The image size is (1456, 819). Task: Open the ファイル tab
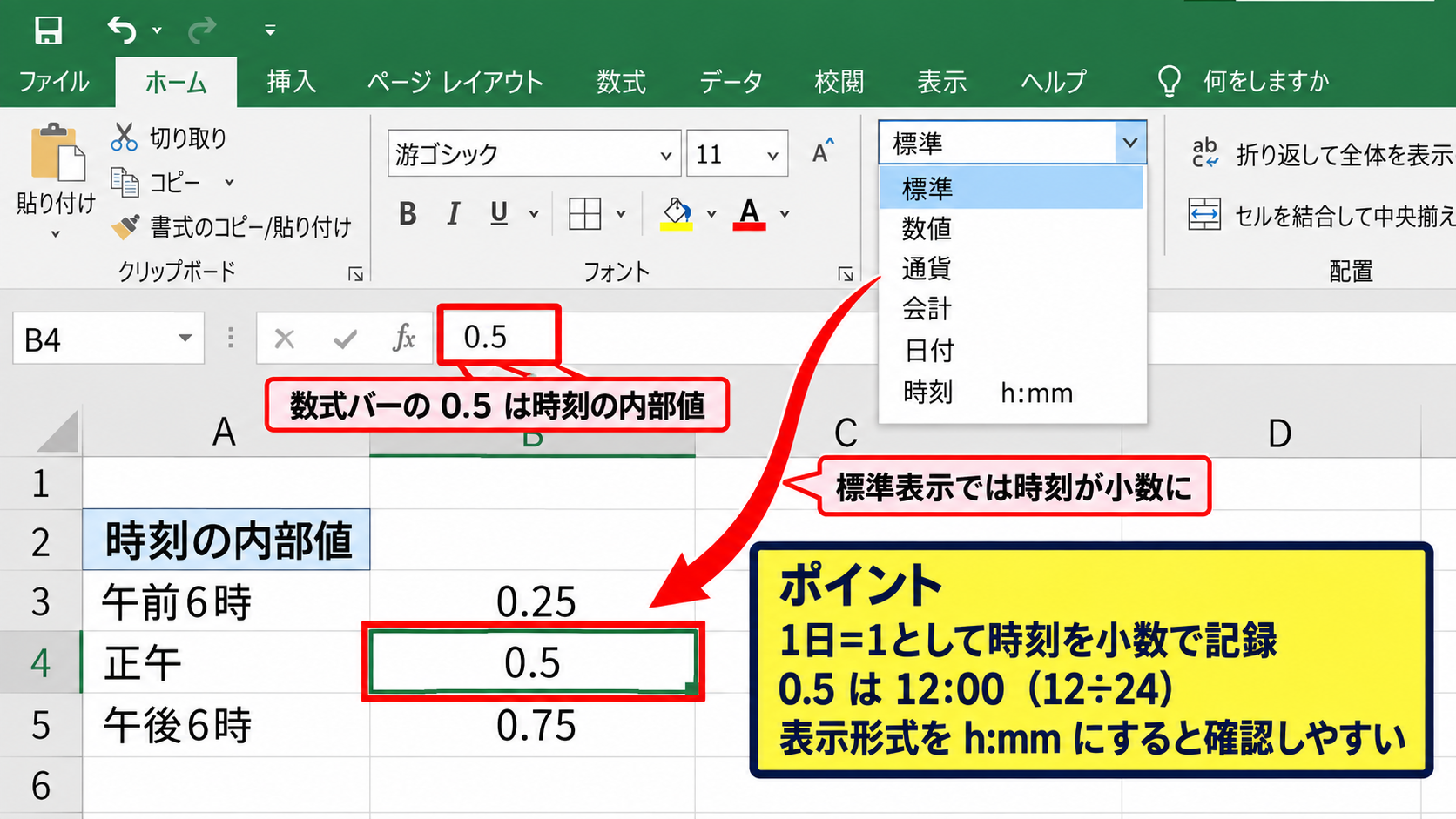[x=54, y=82]
